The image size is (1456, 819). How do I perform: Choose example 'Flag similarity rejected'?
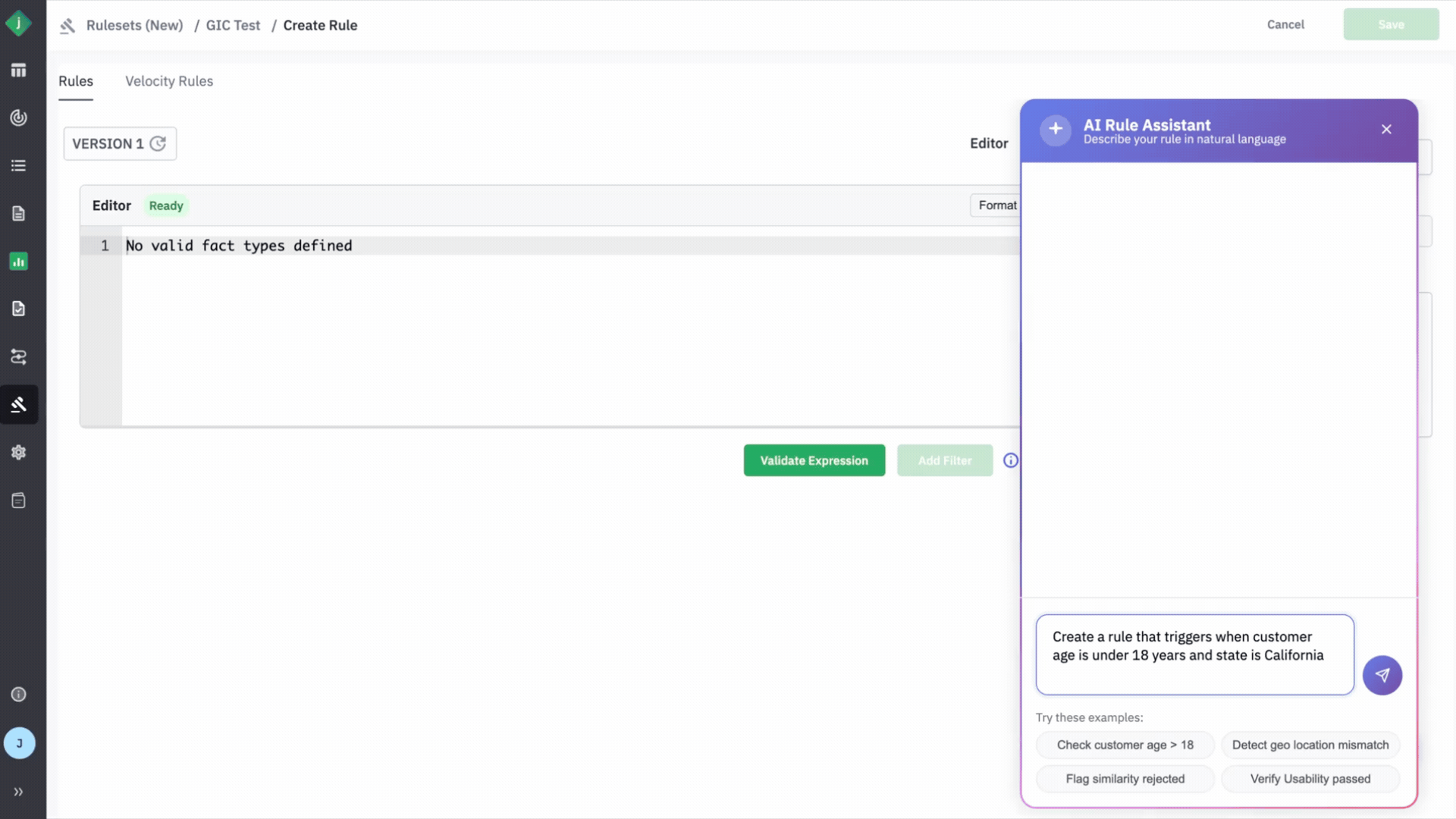(1125, 779)
